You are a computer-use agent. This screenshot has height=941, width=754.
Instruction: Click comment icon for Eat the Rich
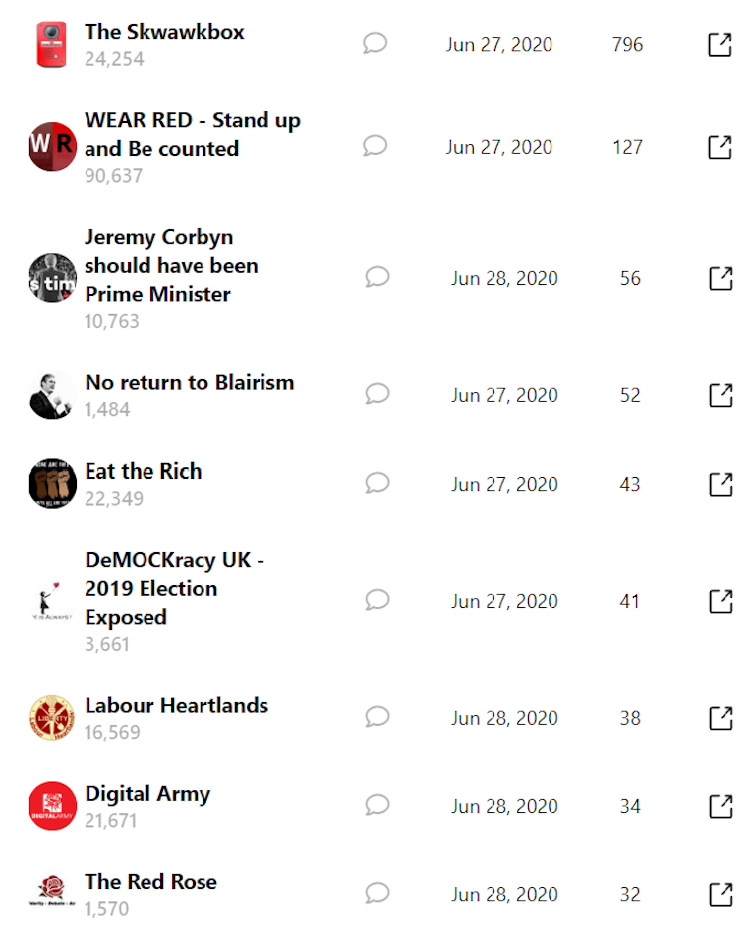pyautogui.click(x=377, y=484)
